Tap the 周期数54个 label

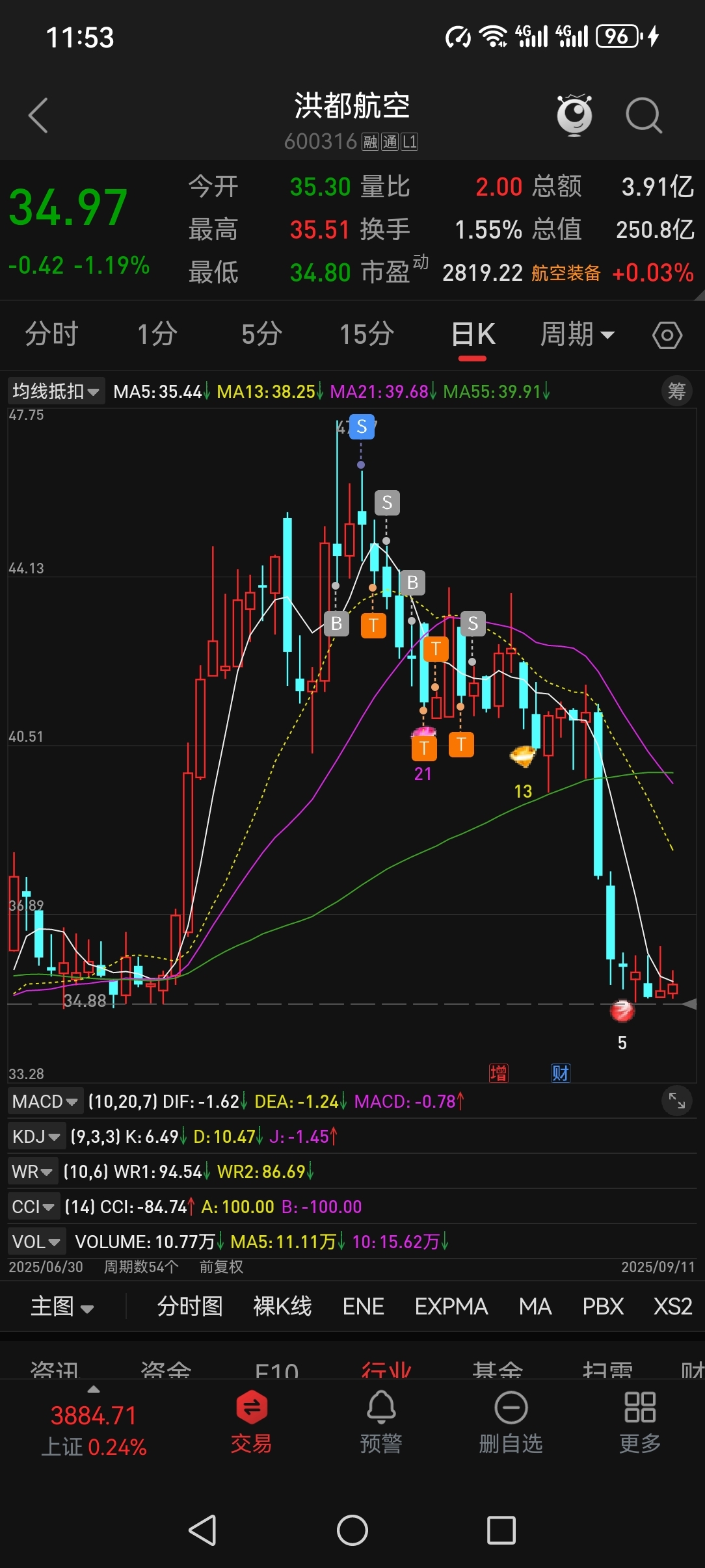[x=141, y=1266]
